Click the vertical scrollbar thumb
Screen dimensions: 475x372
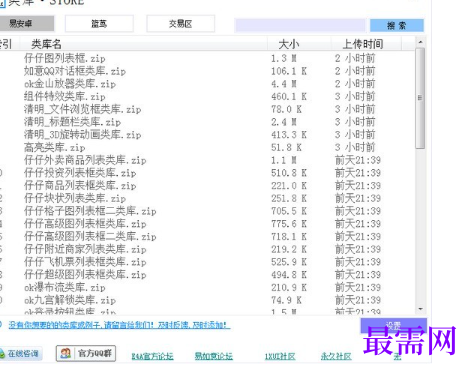[420, 98]
